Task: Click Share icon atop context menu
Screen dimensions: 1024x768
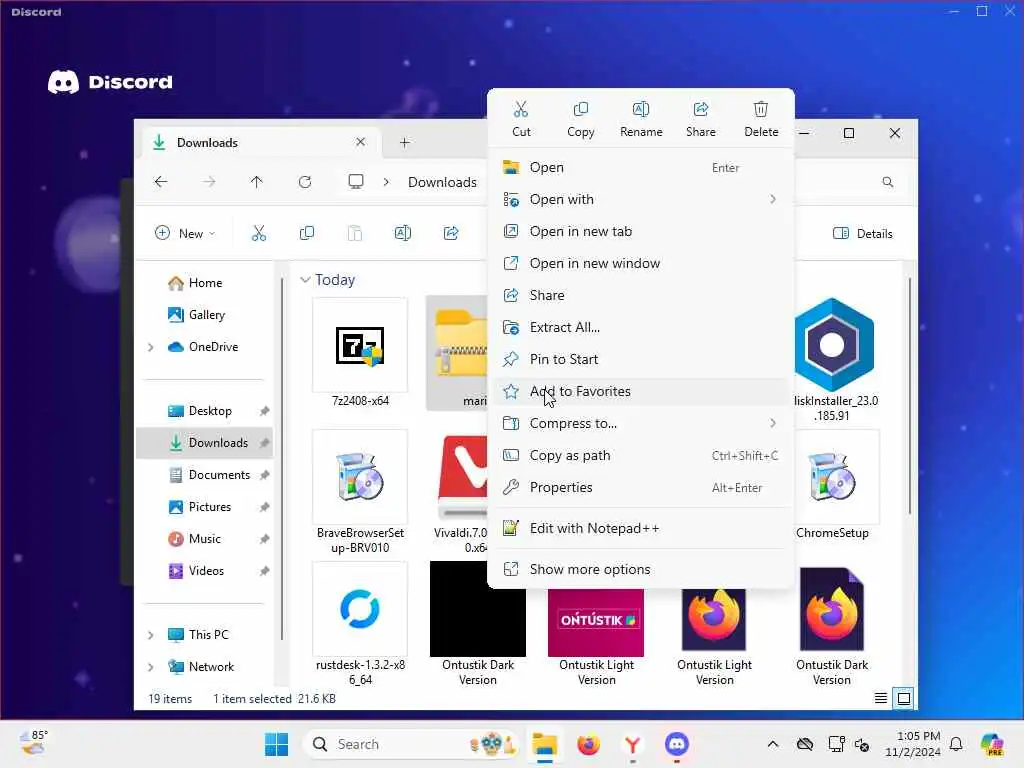Action: click(701, 118)
